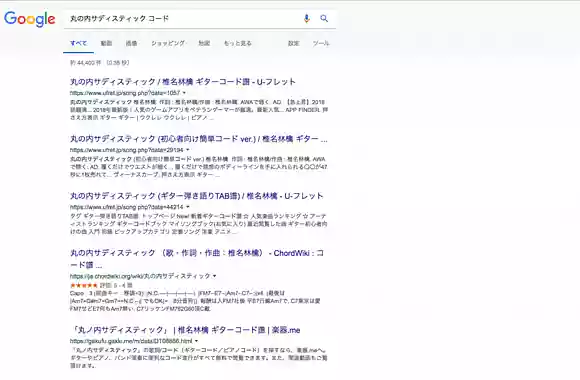Activate voice search microphone icon
The height and width of the screenshot is (380, 580).
click(x=306, y=18)
